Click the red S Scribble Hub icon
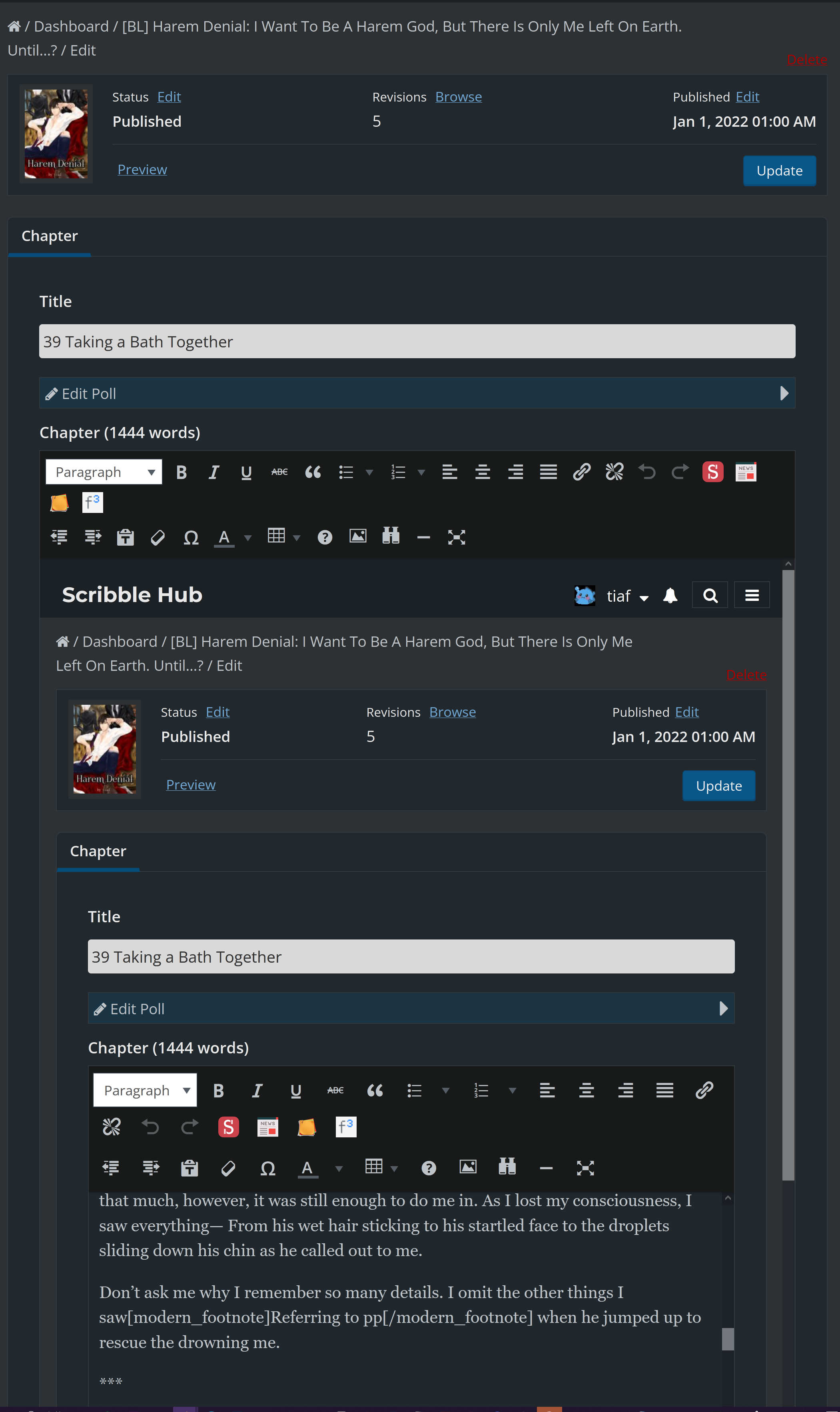This screenshot has width=840, height=1412. tap(712, 472)
